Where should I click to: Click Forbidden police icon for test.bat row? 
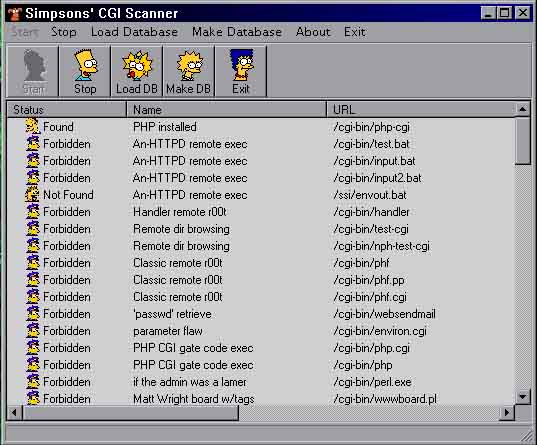click(33, 143)
